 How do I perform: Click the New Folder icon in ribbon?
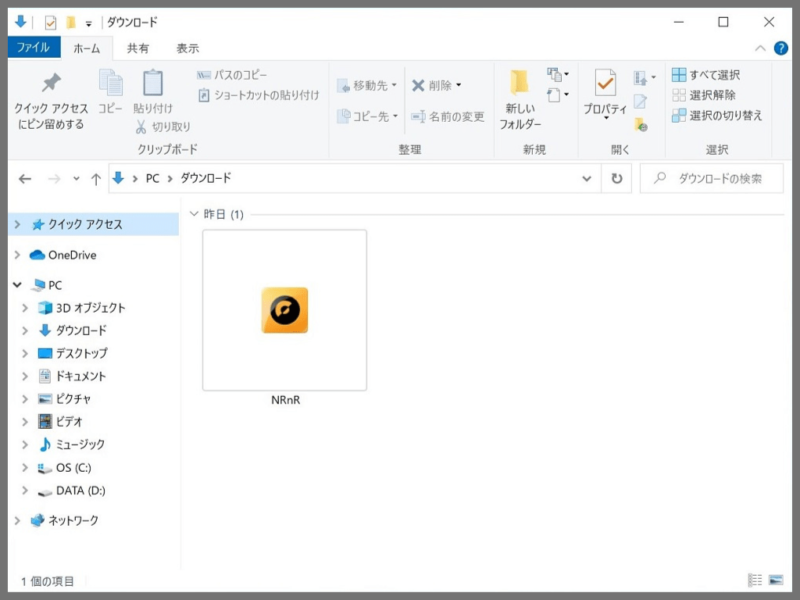pos(519,83)
